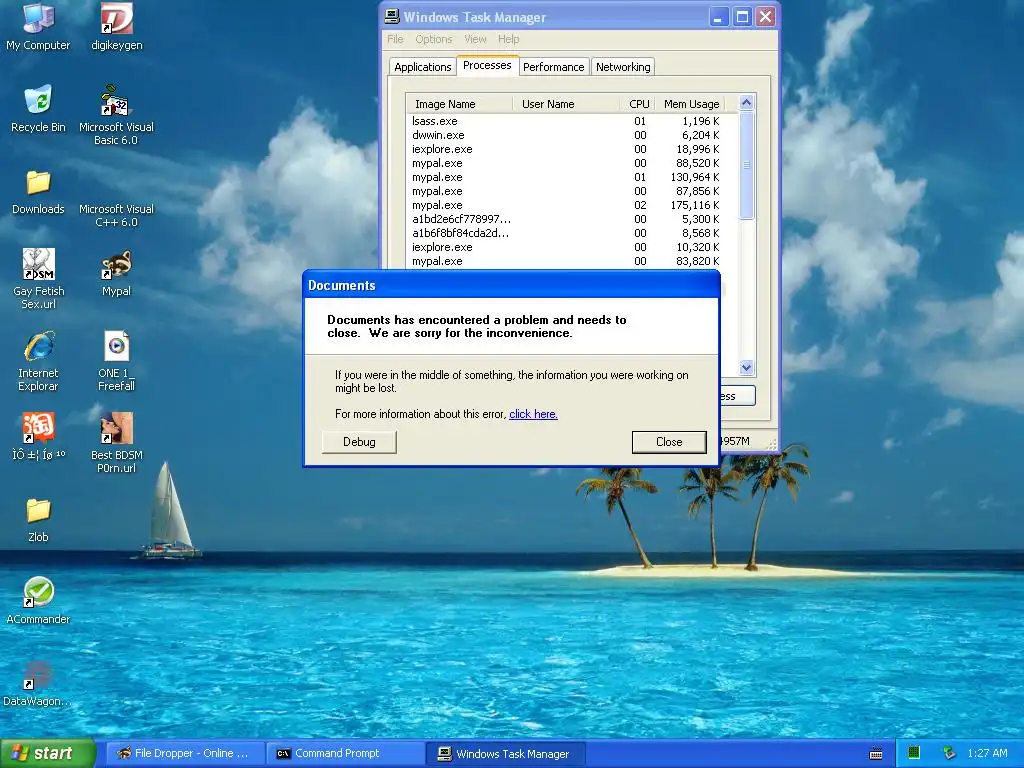Image resolution: width=1024 pixels, height=768 pixels.
Task: Switch to Command Prompt taskbar button
Action: [x=346, y=753]
